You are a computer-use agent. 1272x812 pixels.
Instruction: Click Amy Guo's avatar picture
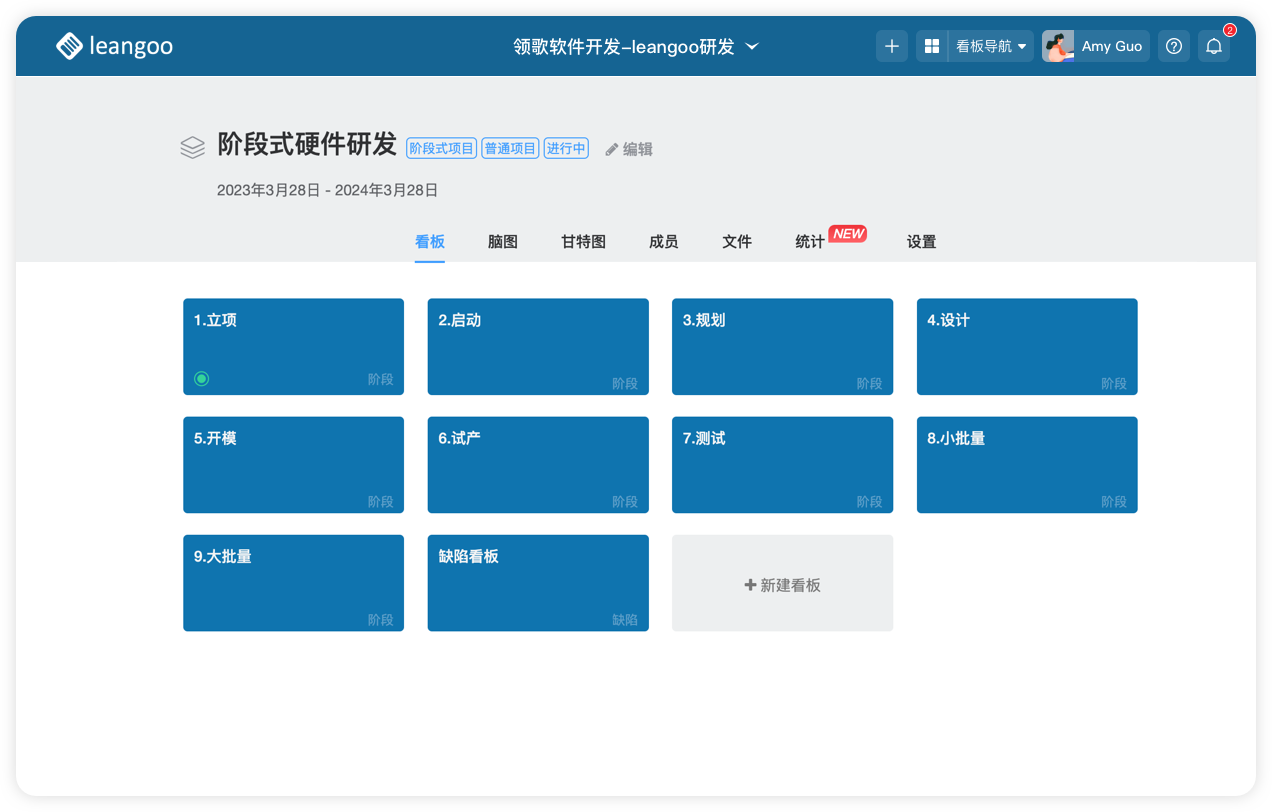(x=1058, y=46)
